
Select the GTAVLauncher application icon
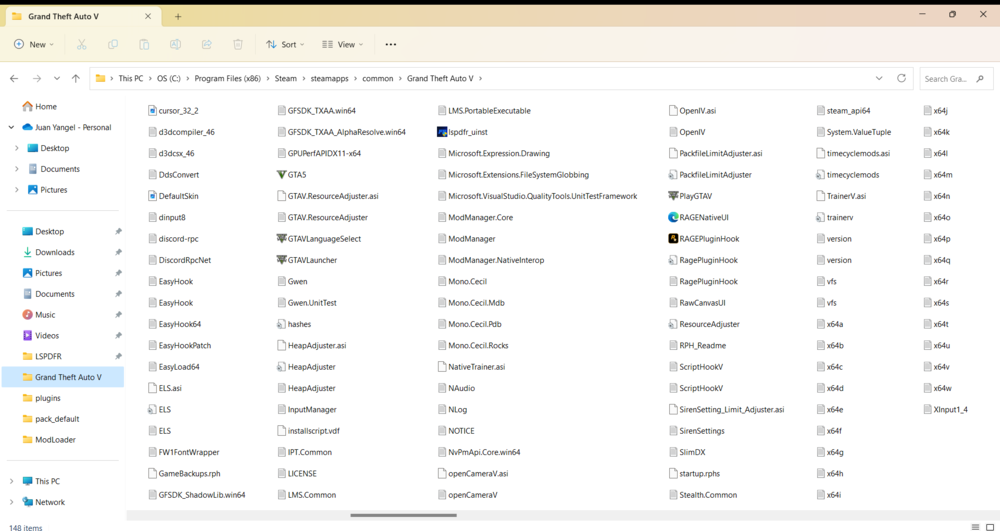[x=282, y=260]
